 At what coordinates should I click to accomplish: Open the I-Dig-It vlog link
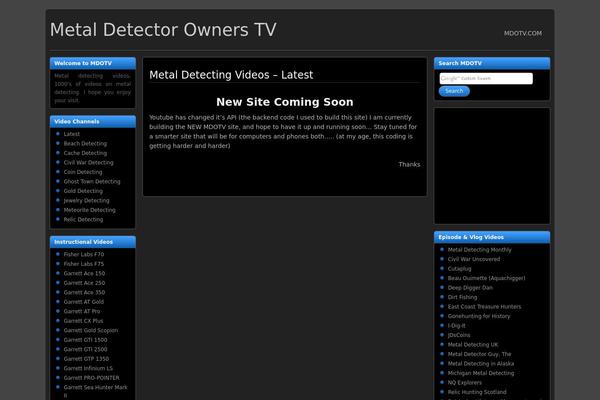pos(457,326)
